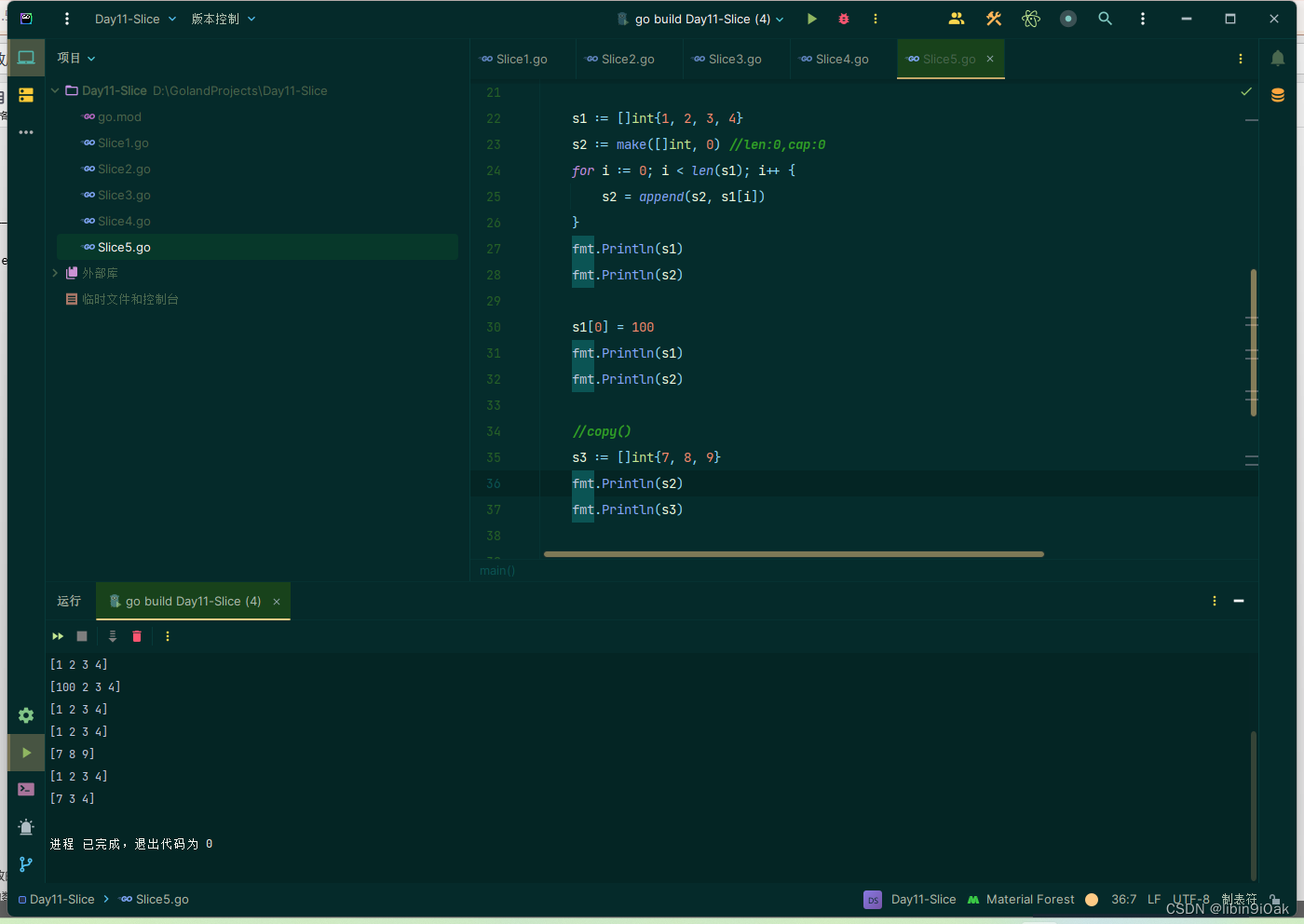
Task: Show more tool windows ellipsis in left sidebar
Action: [26, 132]
